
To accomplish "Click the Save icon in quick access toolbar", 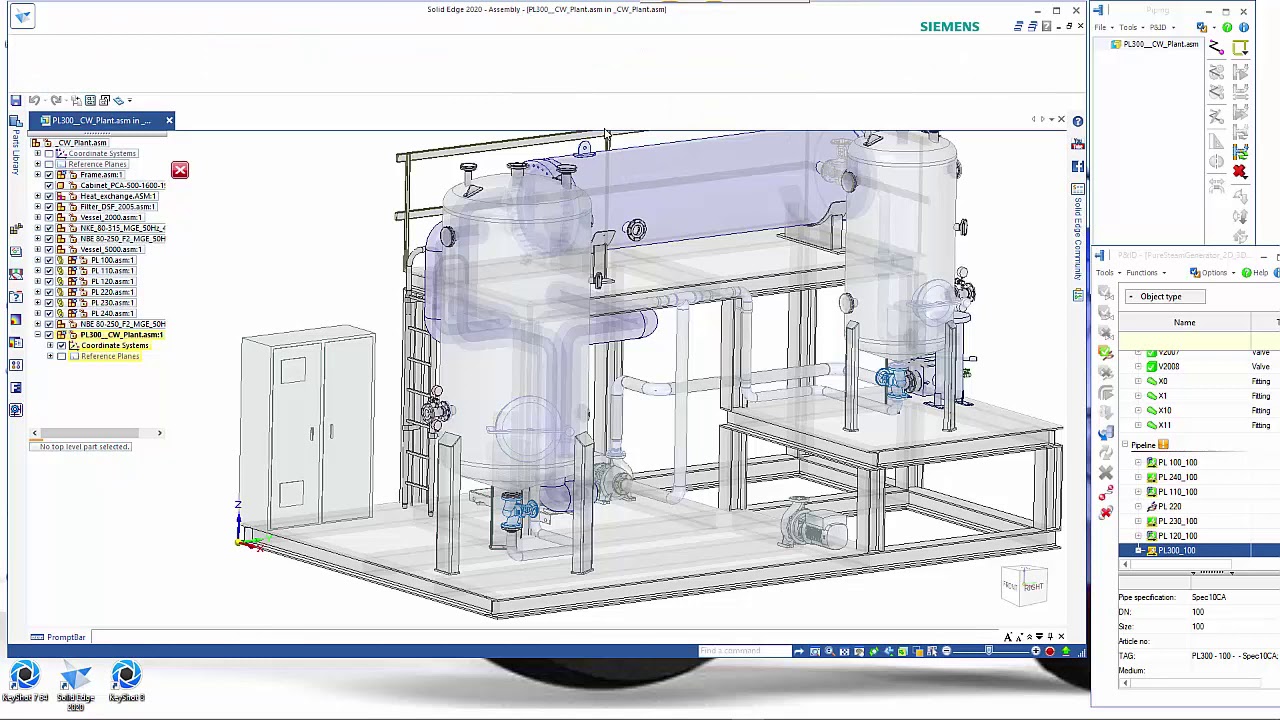I will click(16, 100).
